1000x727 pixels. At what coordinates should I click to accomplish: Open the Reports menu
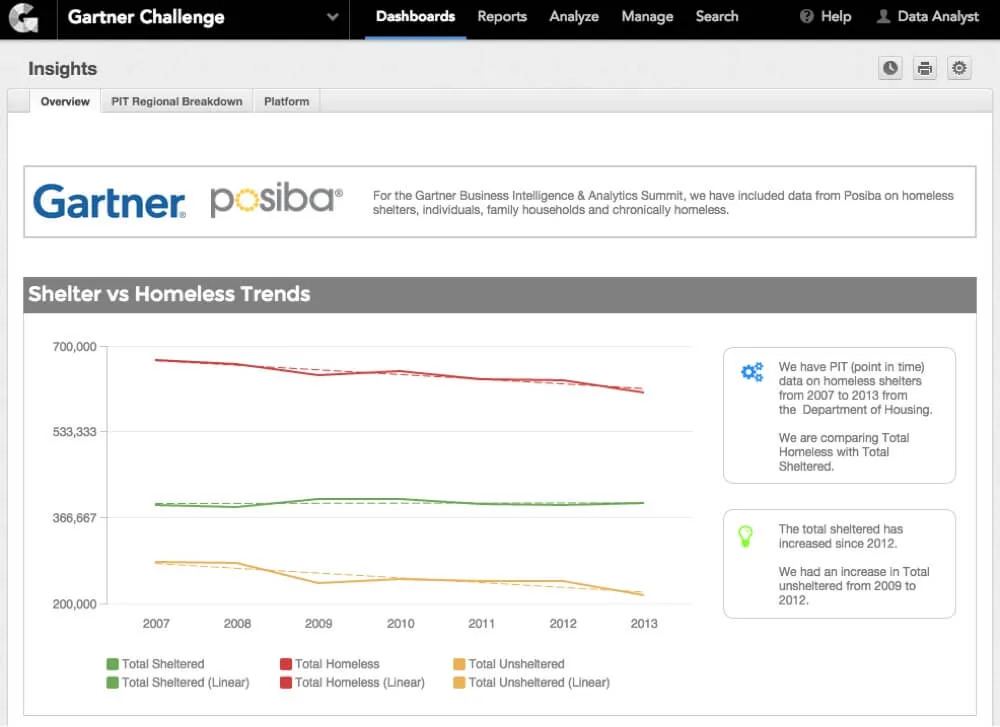pos(502,17)
